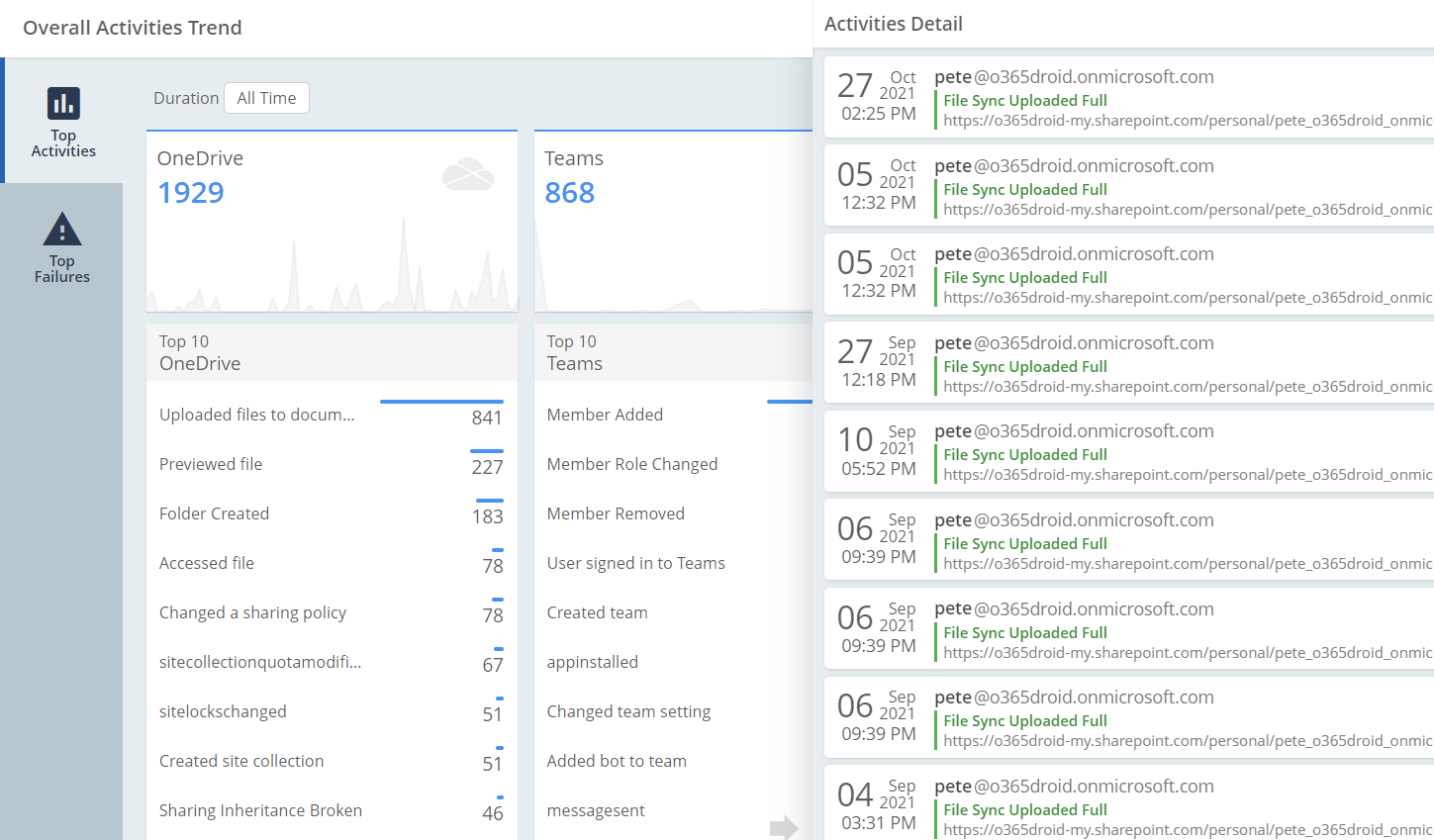
Task: Click the blue bar next to 841 count
Action: (441, 400)
